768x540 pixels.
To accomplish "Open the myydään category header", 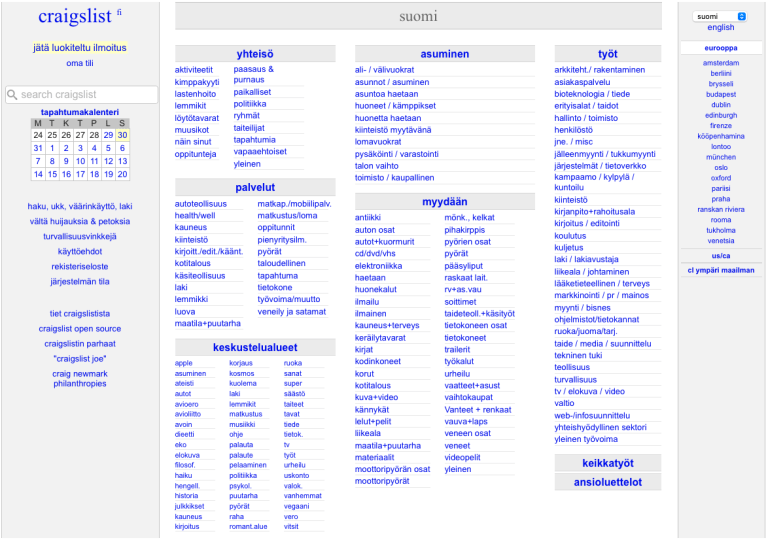I will pos(445,201).
